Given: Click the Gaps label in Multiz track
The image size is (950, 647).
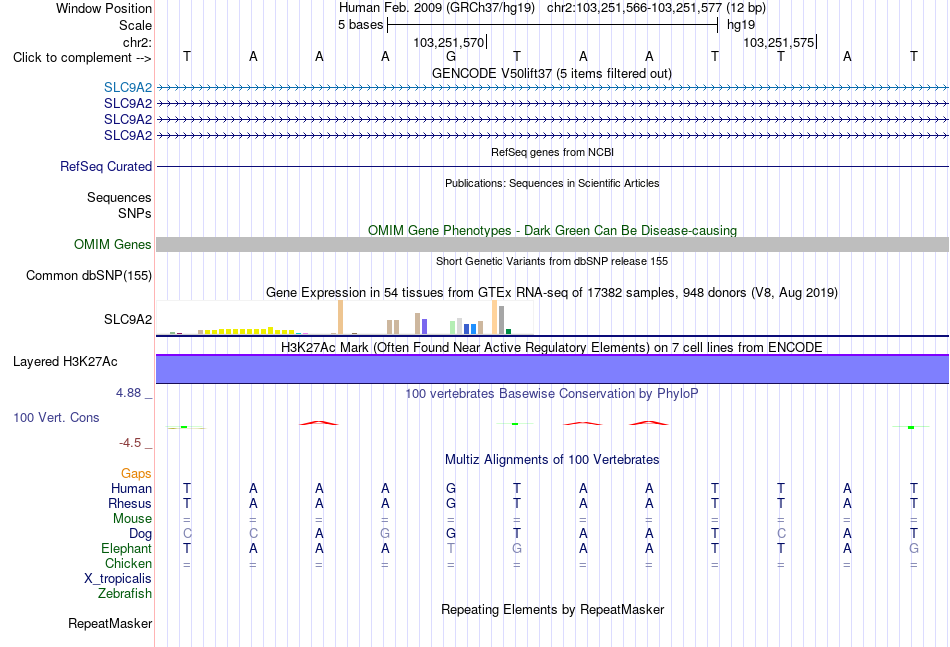Looking at the screenshot, I should 136,473.
